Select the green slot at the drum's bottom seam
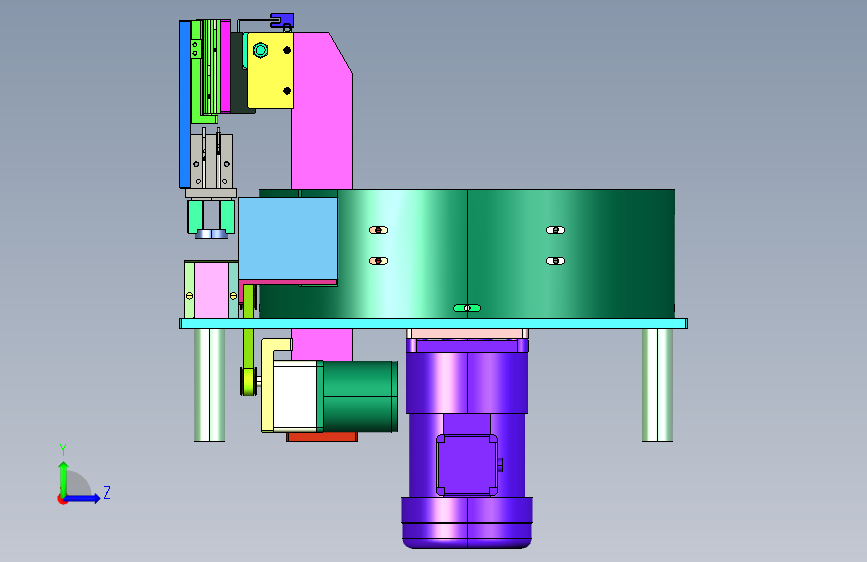 pyautogui.click(x=467, y=308)
